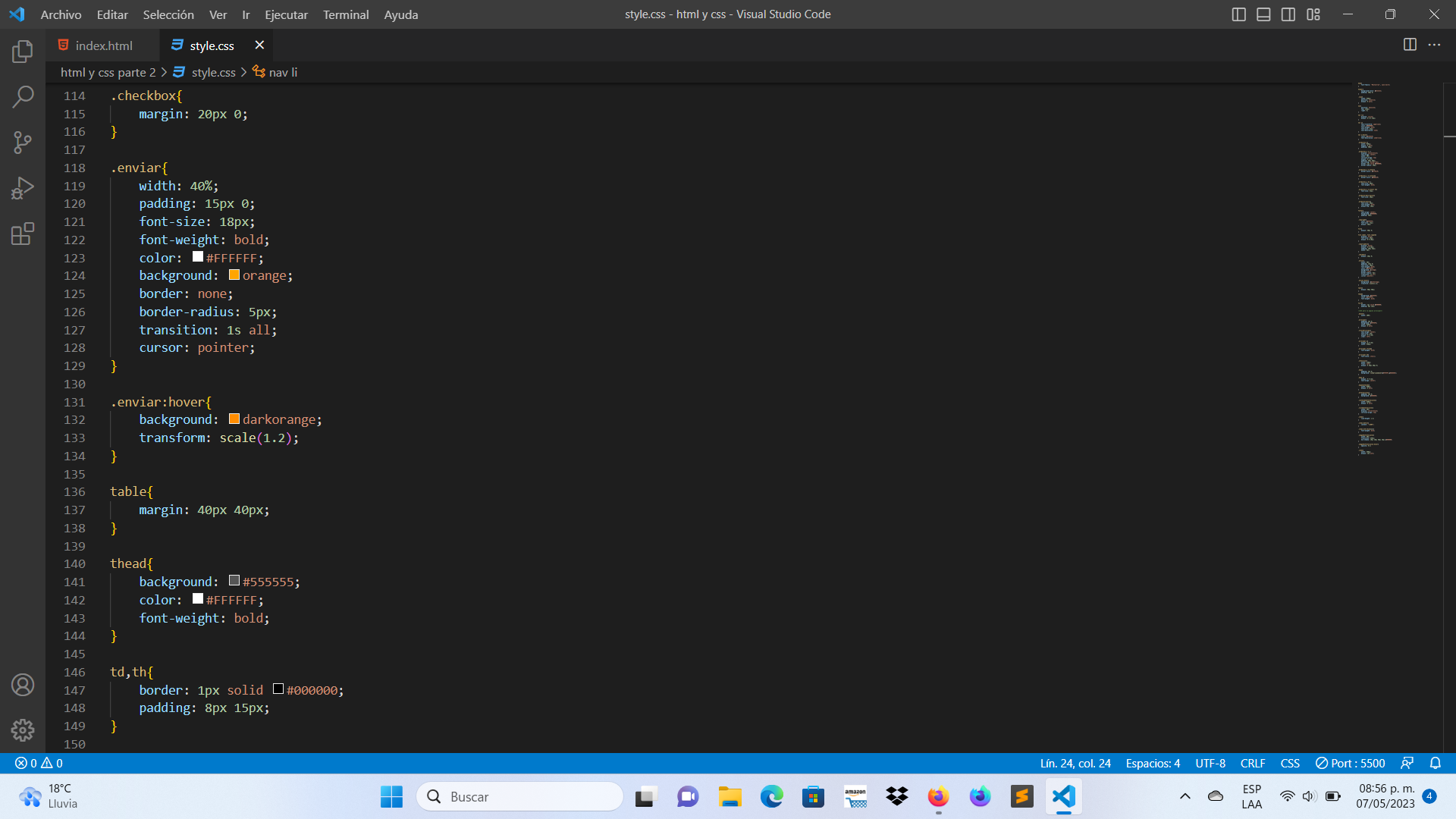Click the split editor right icon
The image size is (1456, 819).
[x=1410, y=45]
